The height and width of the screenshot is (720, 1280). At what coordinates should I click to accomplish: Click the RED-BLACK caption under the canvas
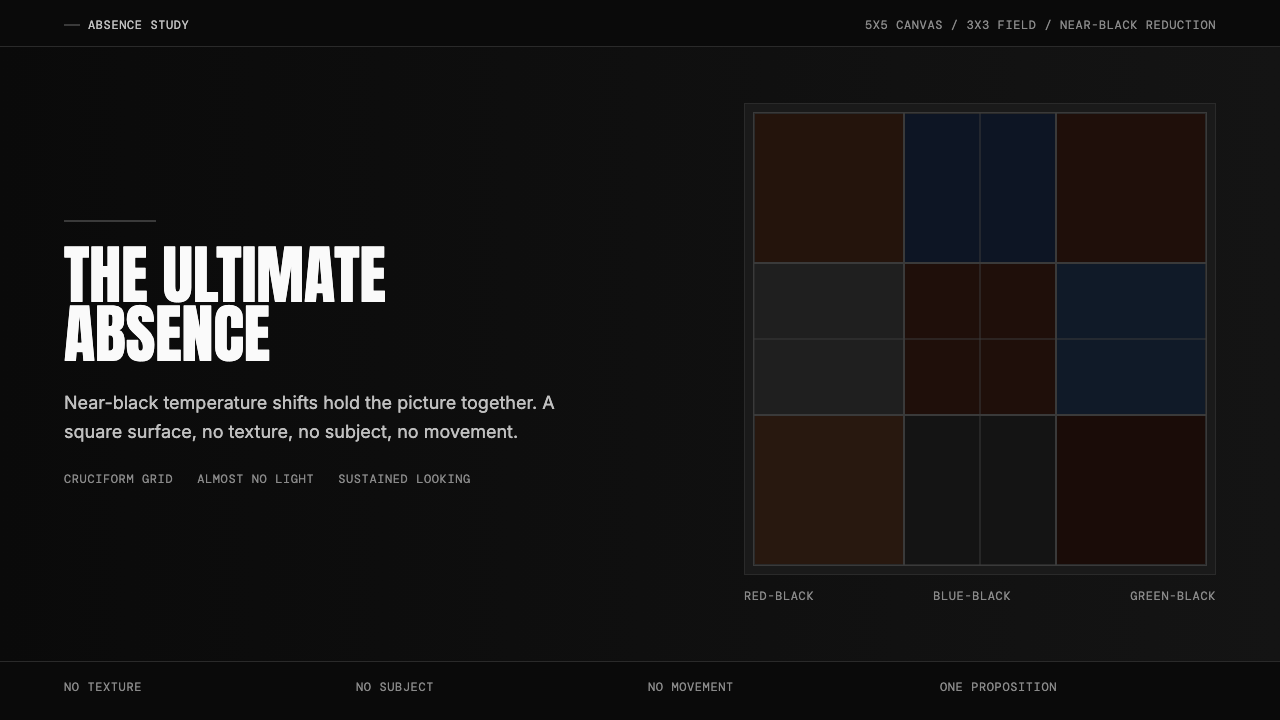779,596
